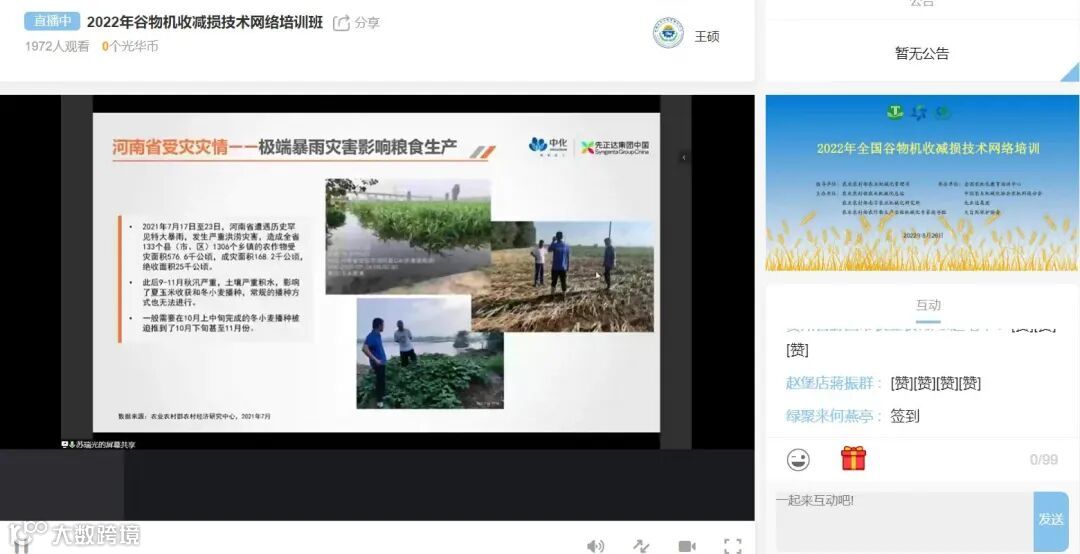This screenshot has height=554, width=1080.
Task: Click the 苏瑞光的屏幕共享 screen-share label
Action: click(x=98, y=444)
